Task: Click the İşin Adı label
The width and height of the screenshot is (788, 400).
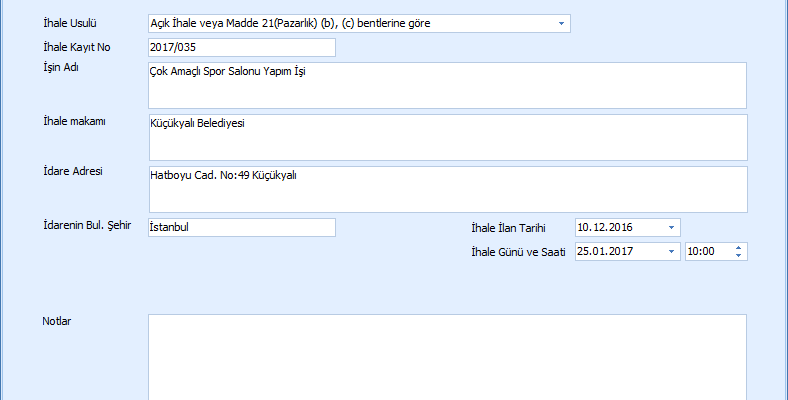Action: click(x=61, y=68)
